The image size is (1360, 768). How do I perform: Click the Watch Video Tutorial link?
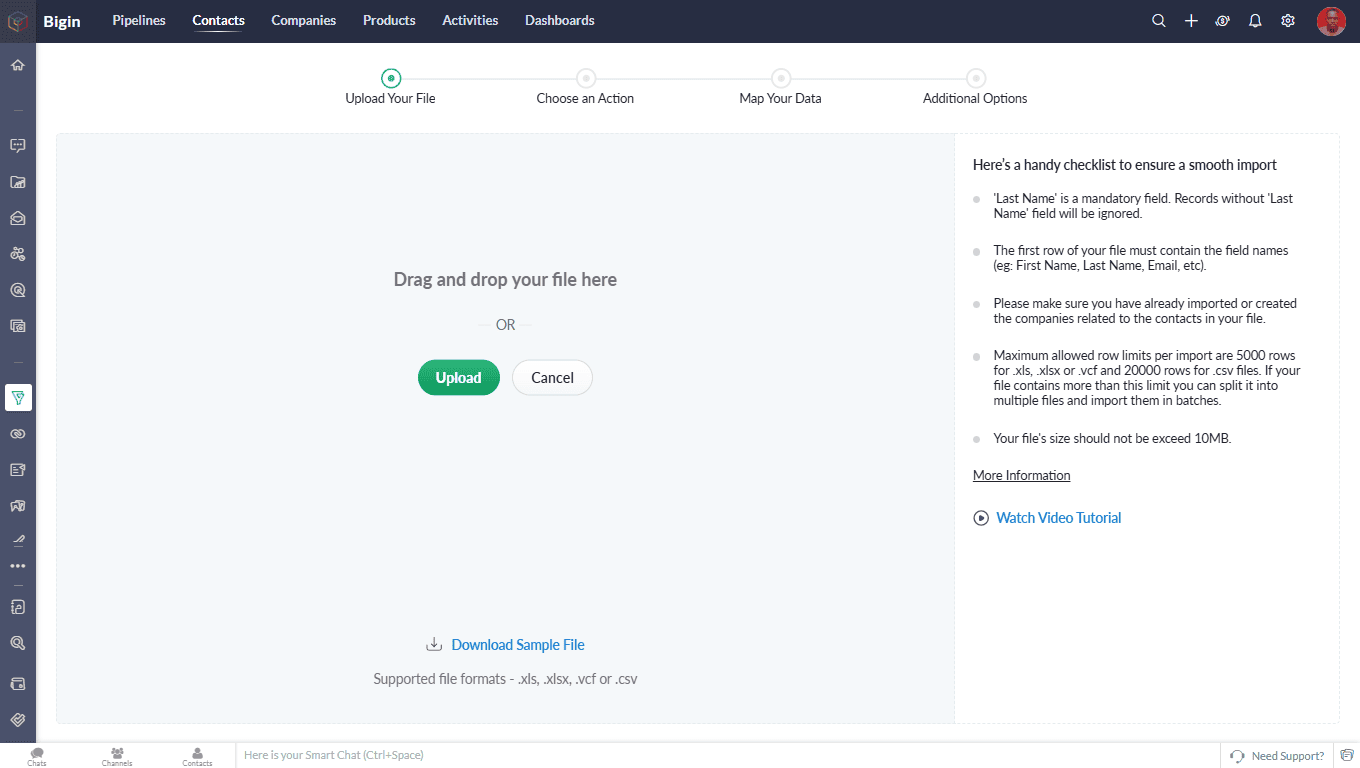[1059, 518]
